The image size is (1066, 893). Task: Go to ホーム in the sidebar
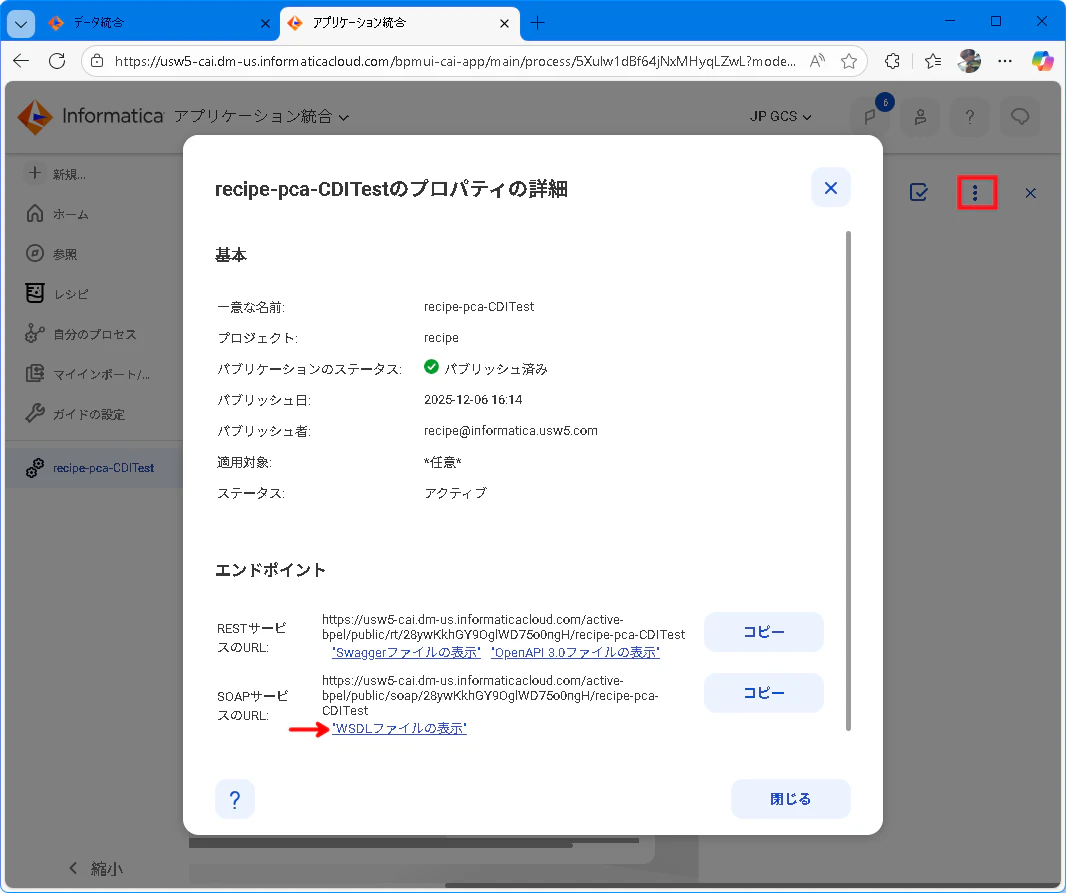click(x=57, y=214)
